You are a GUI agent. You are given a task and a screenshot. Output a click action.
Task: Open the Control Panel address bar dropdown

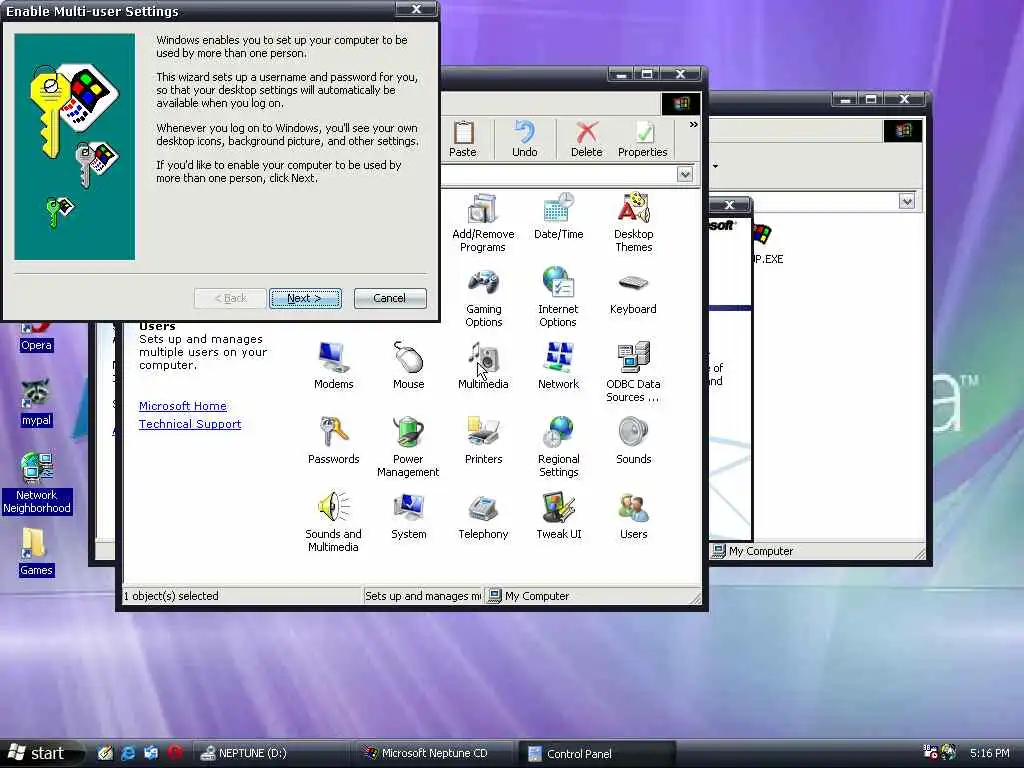point(684,174)
